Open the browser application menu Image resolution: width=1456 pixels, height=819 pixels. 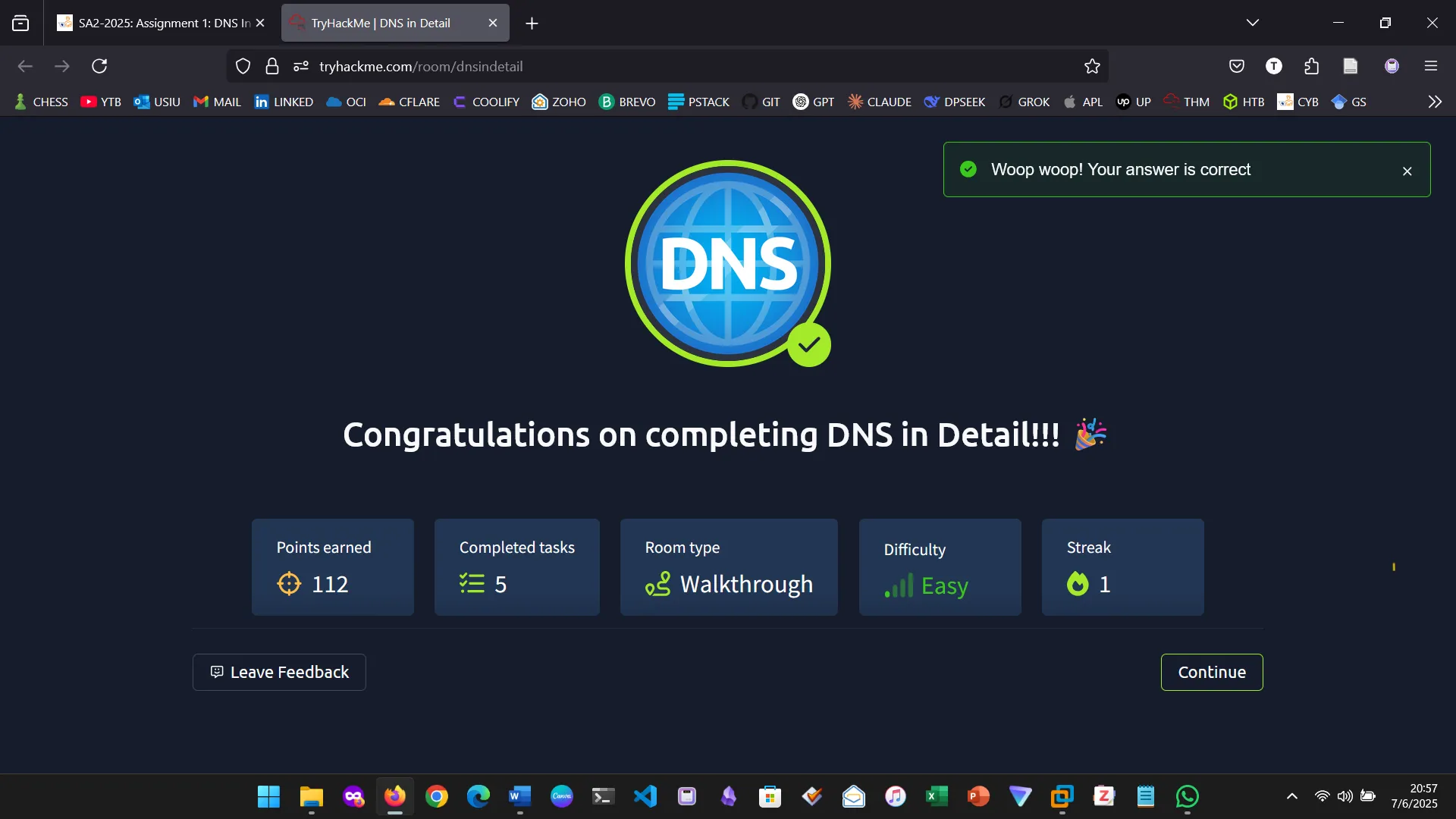coord(1432,66)
